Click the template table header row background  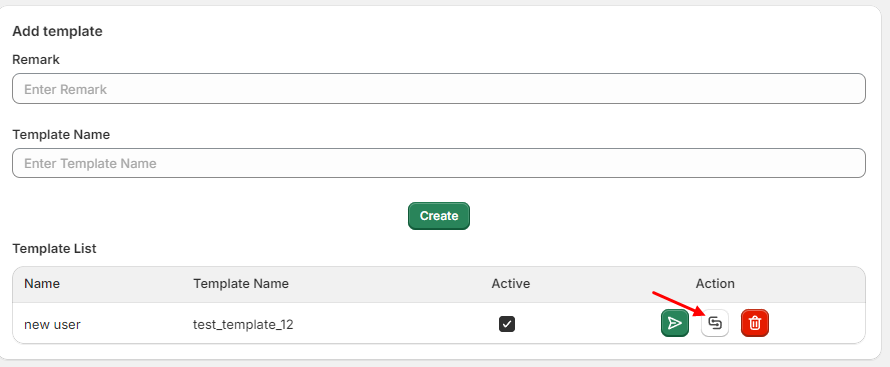[x=439, y=284]
